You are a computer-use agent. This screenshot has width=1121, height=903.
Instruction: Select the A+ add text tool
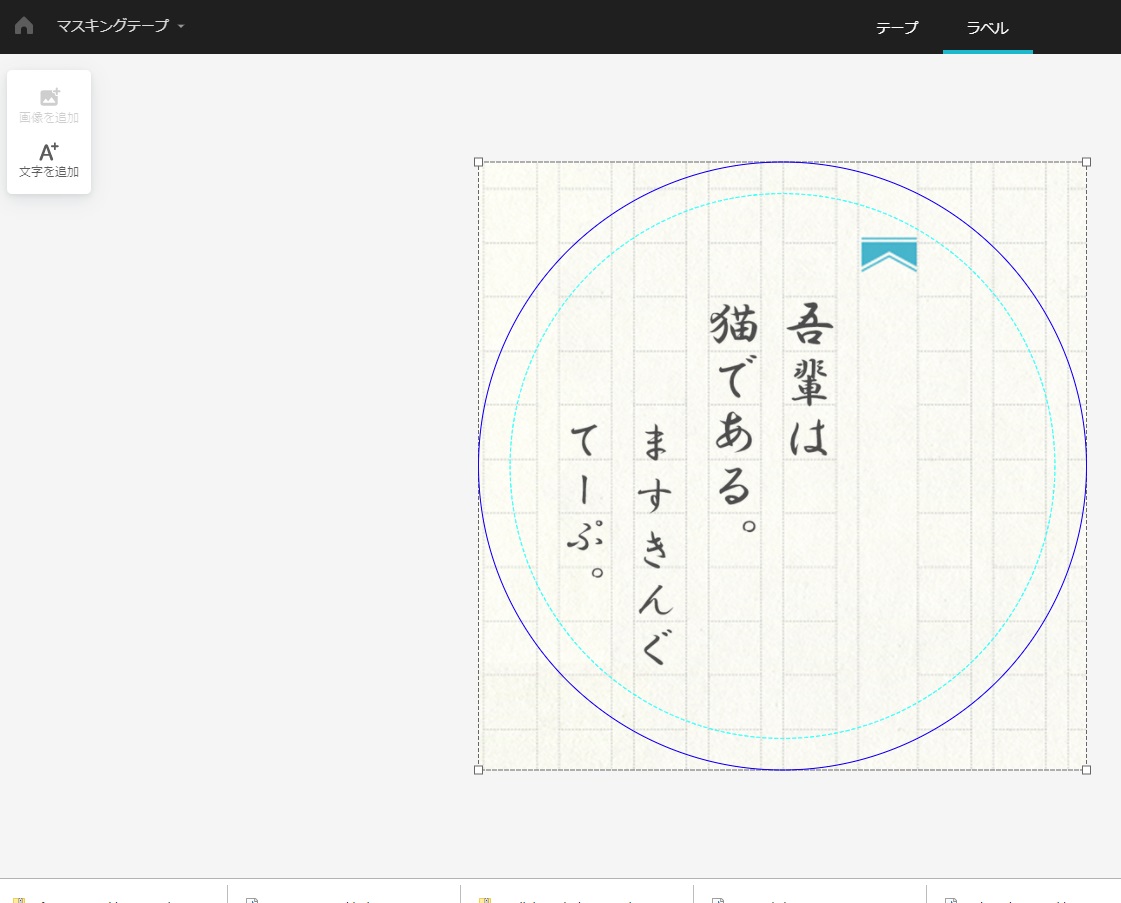click(x=47, y=152)
